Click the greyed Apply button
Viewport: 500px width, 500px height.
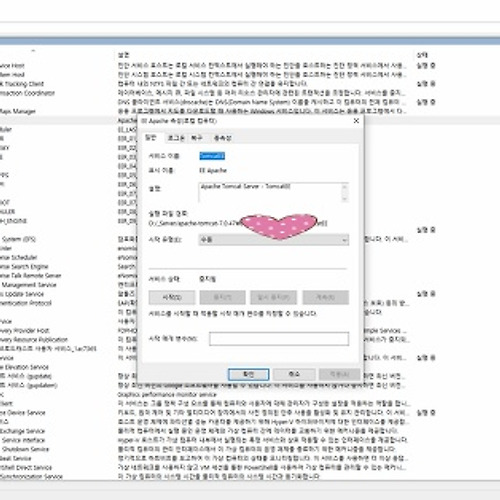[339, 374]
